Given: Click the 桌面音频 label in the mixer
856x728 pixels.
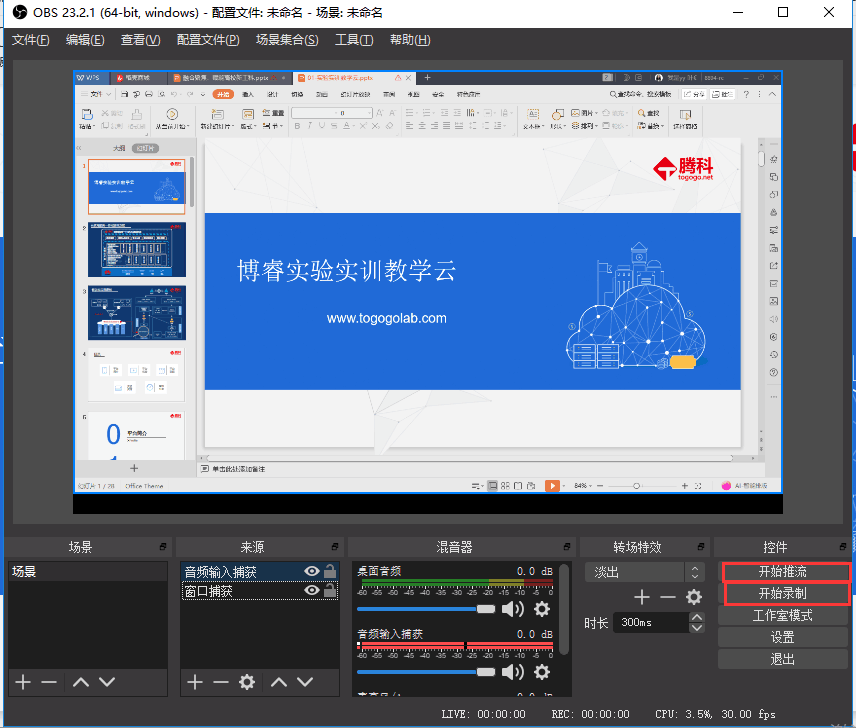Looking at the screenshot, I should coord(379,571).
